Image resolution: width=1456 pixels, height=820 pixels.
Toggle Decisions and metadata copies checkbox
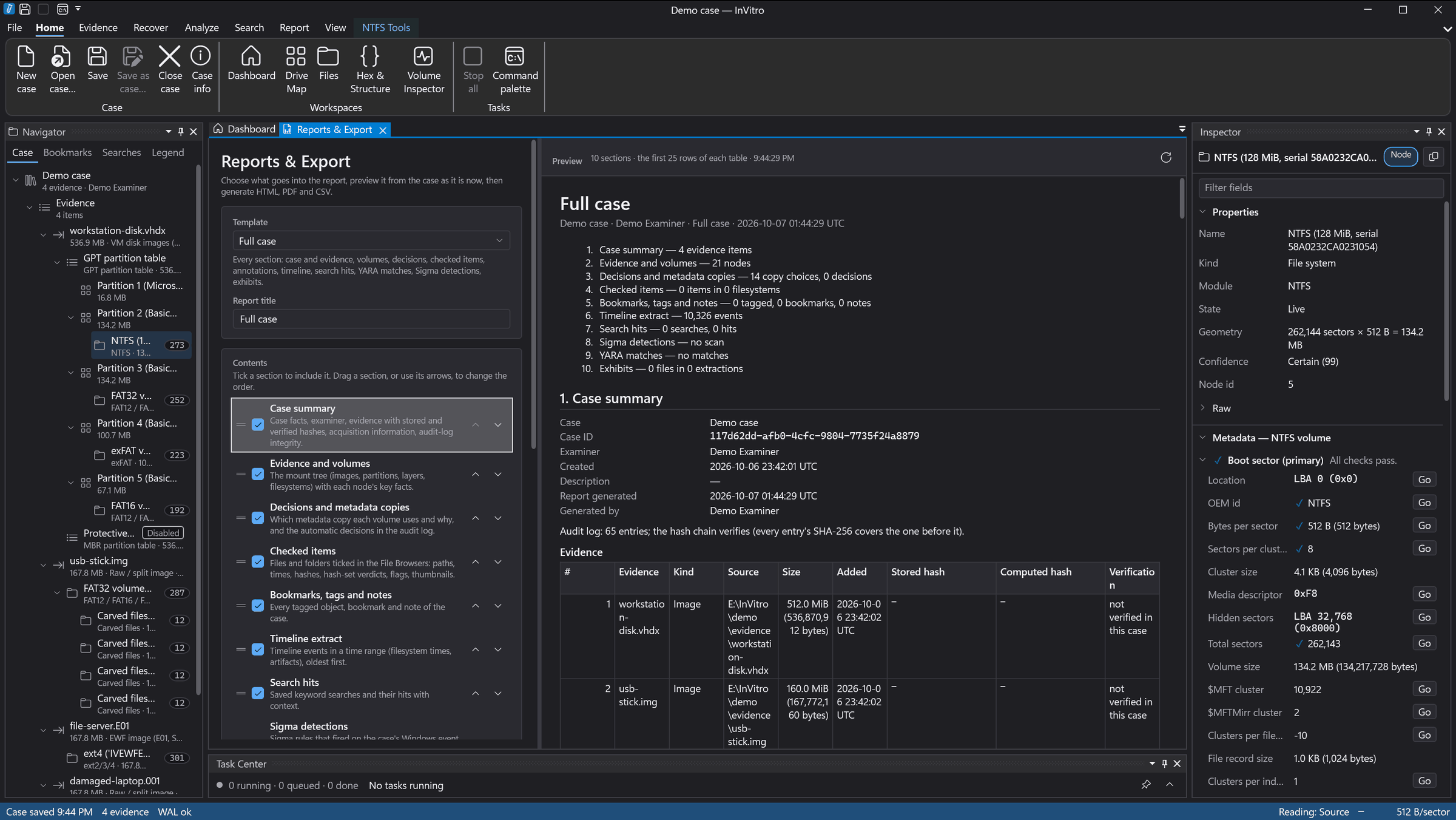click(258, 518)
